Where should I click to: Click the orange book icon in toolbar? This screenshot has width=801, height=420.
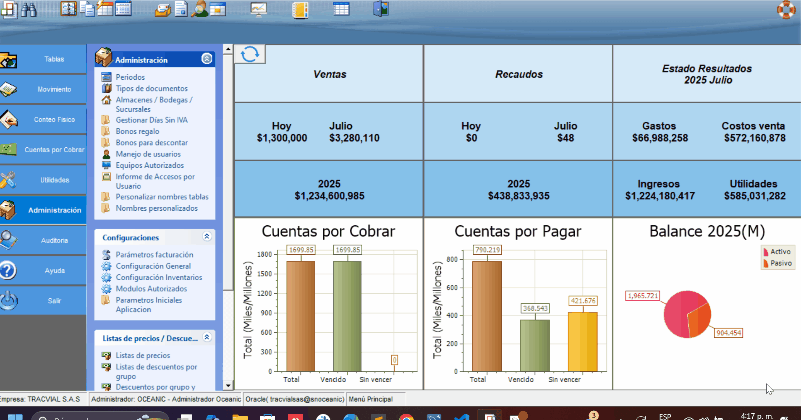pyautogui.click(x=300, y=10)
